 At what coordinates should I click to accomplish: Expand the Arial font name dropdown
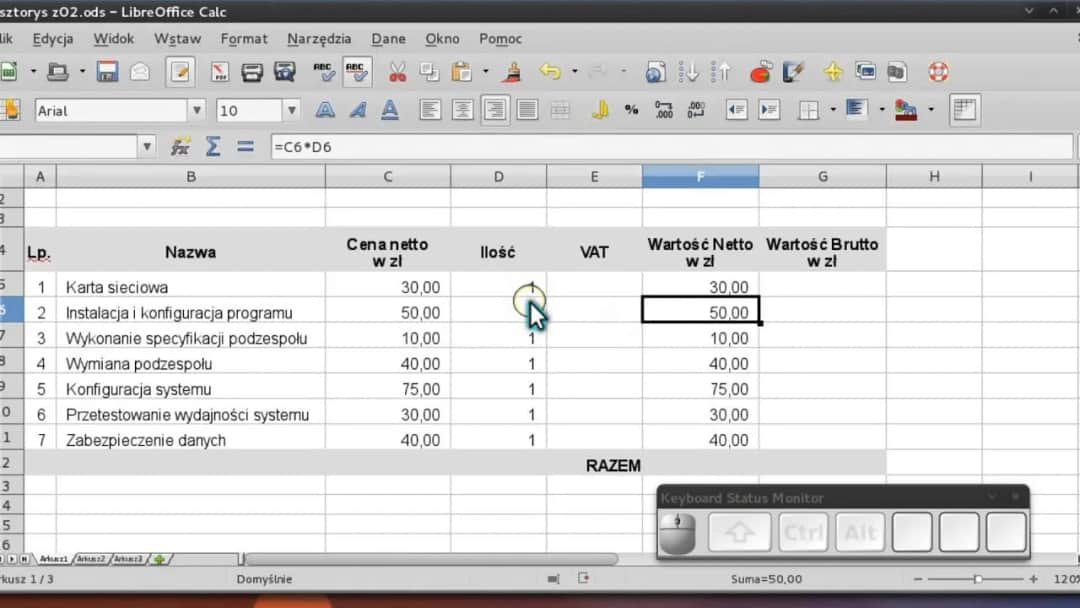[197, 110]
